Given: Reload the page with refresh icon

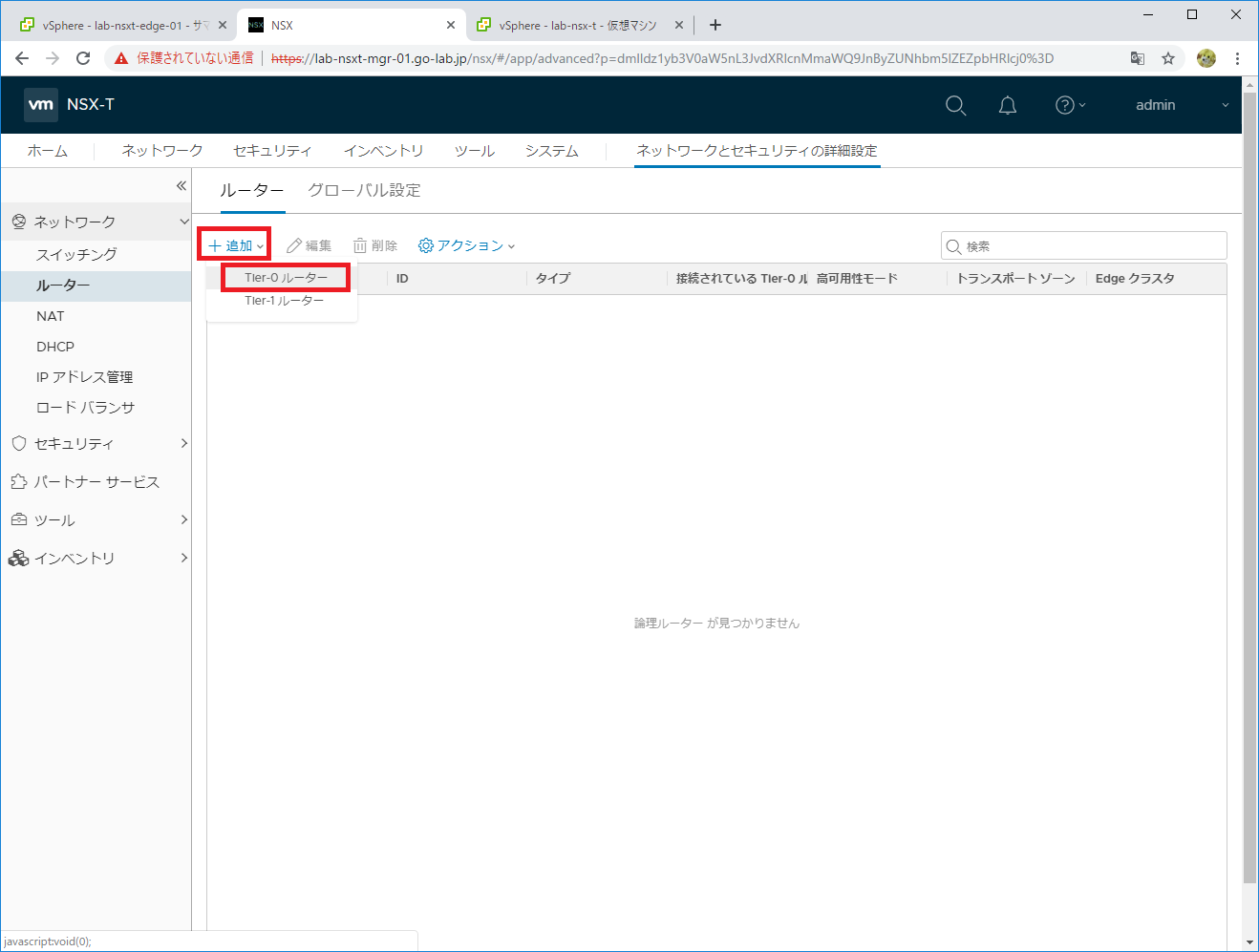Looking at the screenshot, I should (x=83, y=58).
